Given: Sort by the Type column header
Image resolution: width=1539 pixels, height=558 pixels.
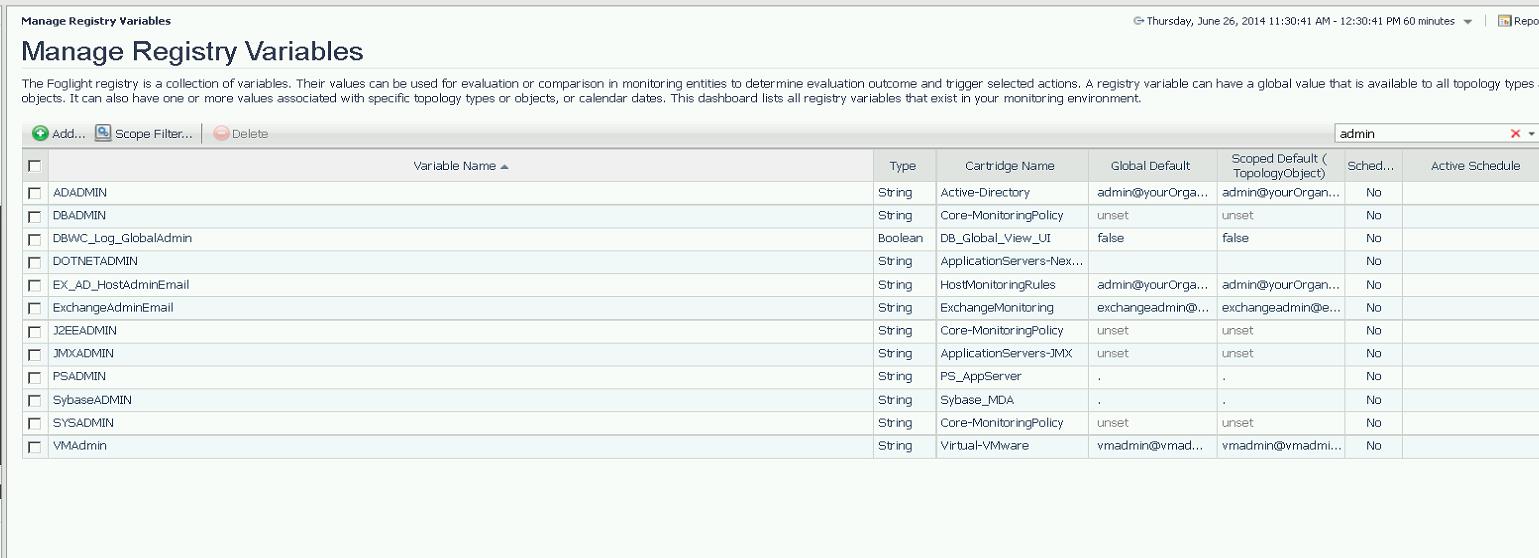Looking at the screenshot, I should (x=902, y=166).
